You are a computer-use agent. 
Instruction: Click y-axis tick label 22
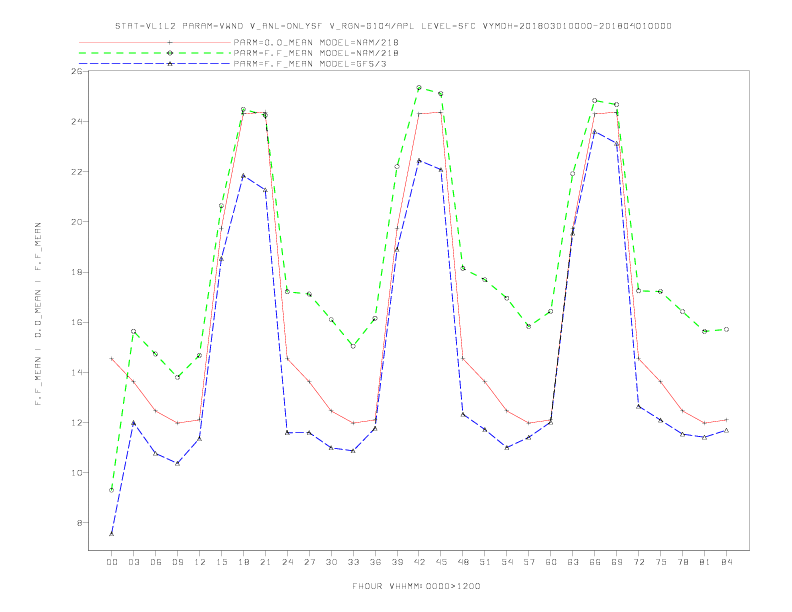77,172
